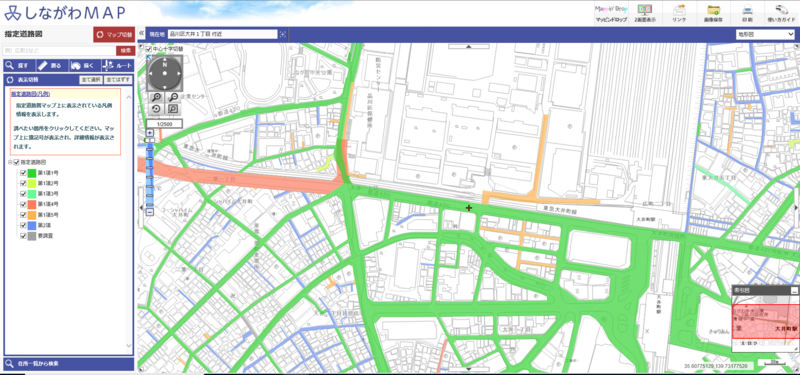Click the zoom-out magnifier icon
The width and height of the screenshot is (800, 375).
[173, 97]
